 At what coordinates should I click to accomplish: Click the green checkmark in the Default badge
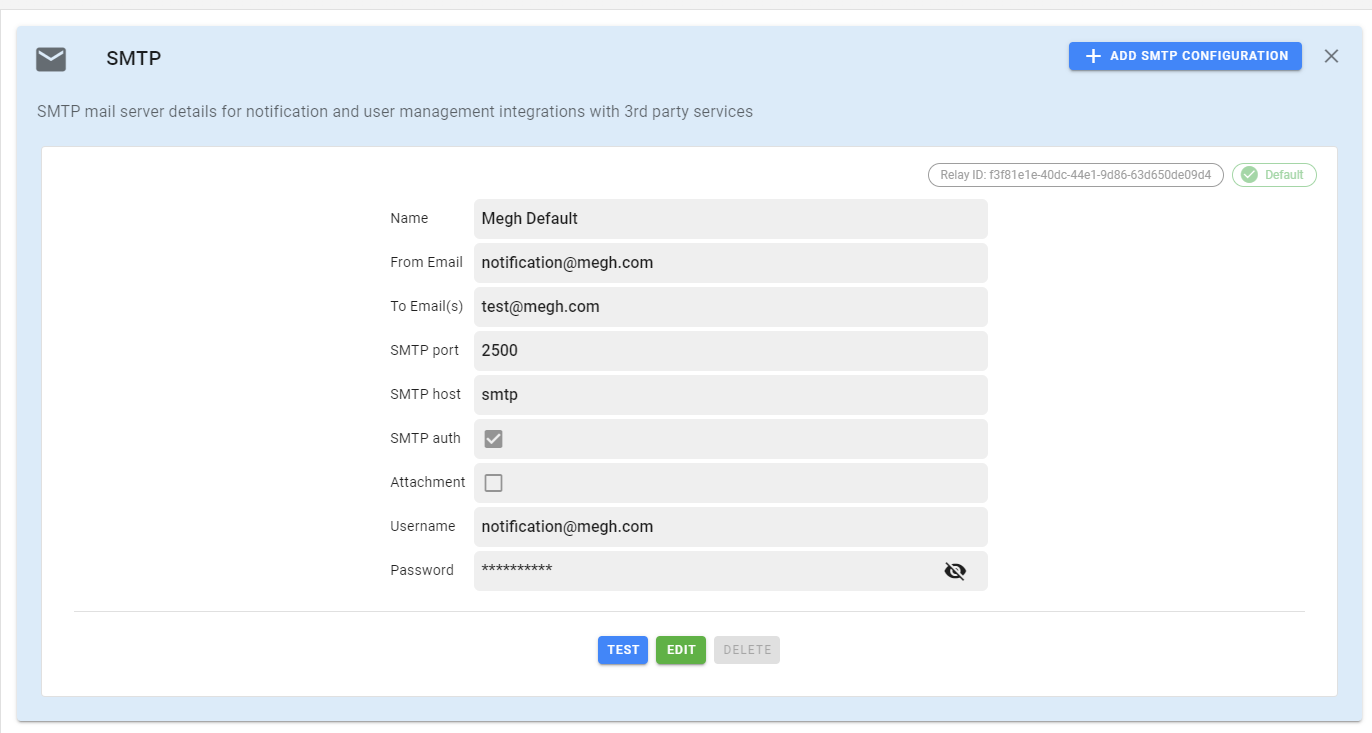1248,174
